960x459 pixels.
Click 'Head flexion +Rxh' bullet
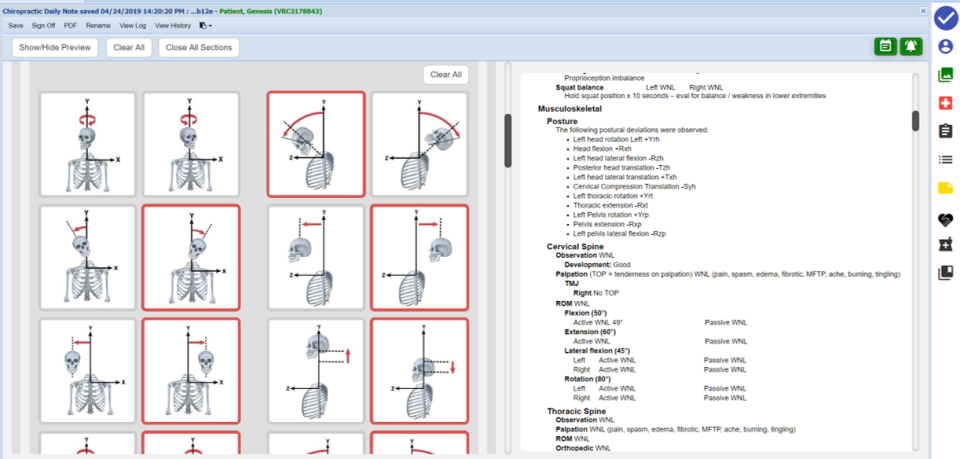click(602, 149)
